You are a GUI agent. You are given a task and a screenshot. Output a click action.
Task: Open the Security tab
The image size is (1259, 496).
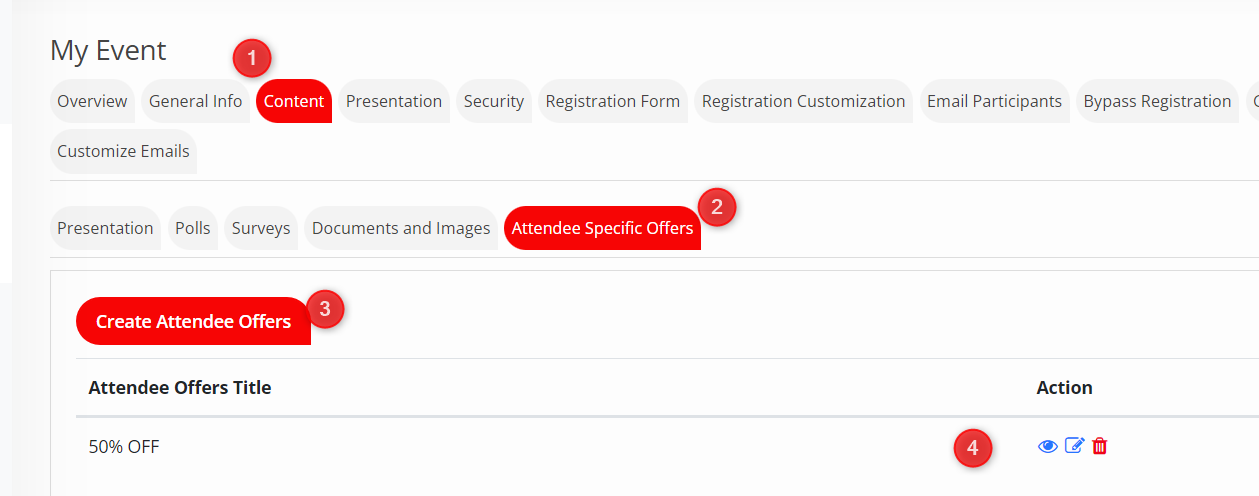point(494,101)
